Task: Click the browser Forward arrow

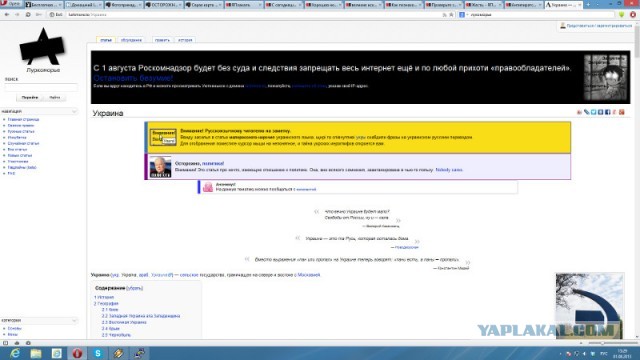Action: (x=17, y=15)
